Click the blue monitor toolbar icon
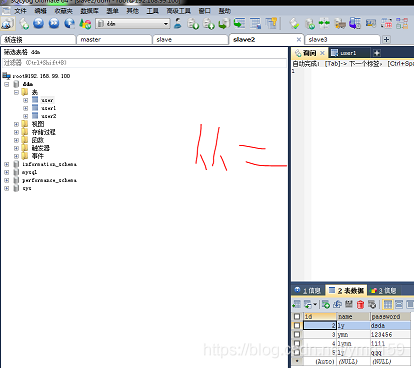 371,24
